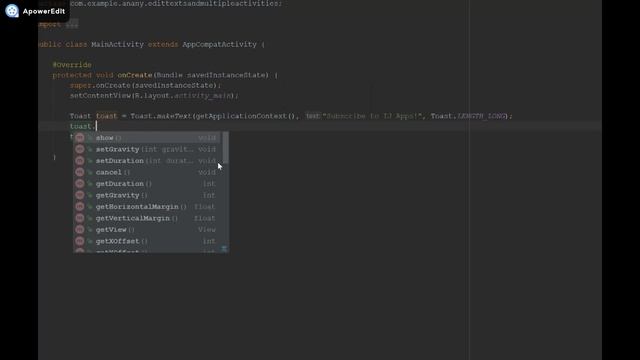Click method icon beside cancel()
Image resolution: width=640 pixels, height=360 pixels.
click(x=80, y=172)
